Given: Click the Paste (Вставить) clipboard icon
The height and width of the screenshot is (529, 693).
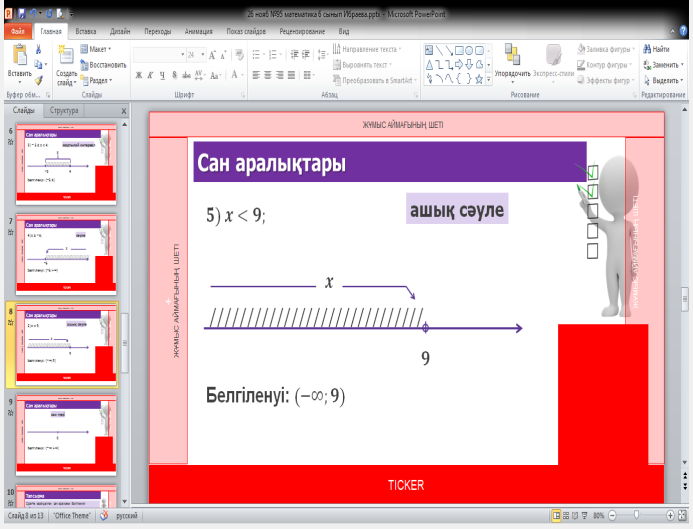Looking at the screenshot, I should [x=19, y=56].
